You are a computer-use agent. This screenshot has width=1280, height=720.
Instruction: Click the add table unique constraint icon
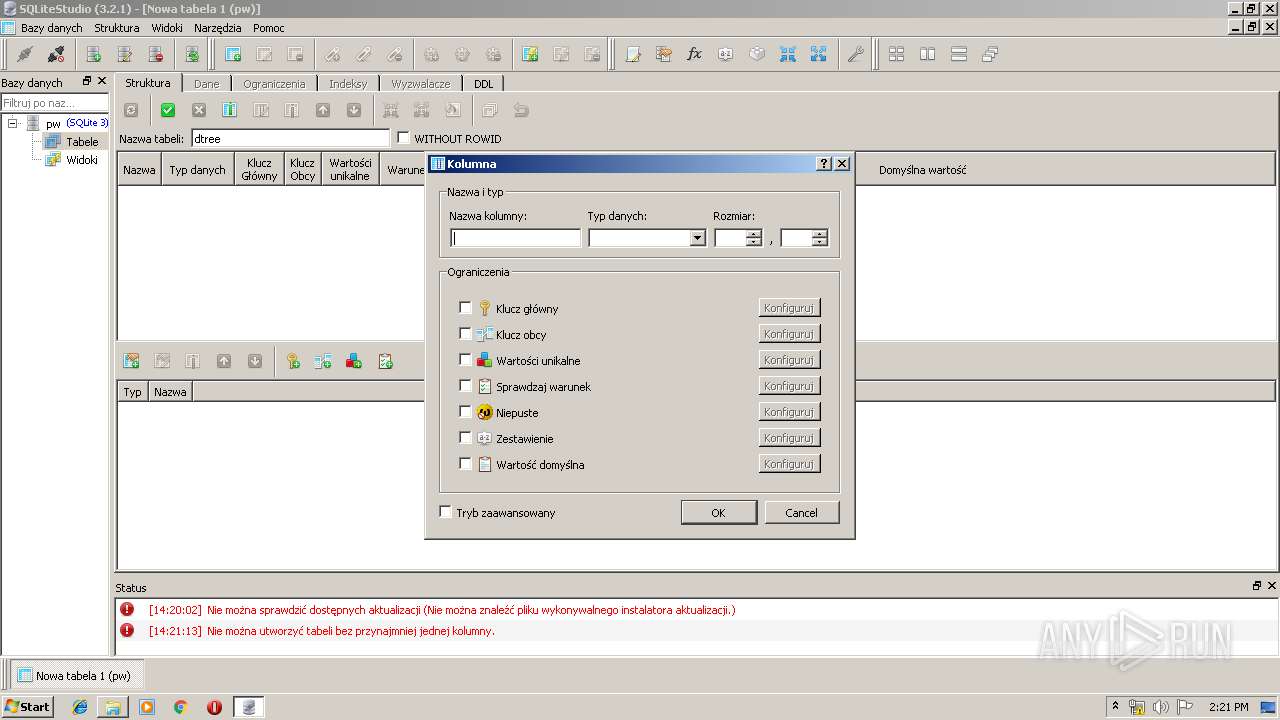point(354,361)
